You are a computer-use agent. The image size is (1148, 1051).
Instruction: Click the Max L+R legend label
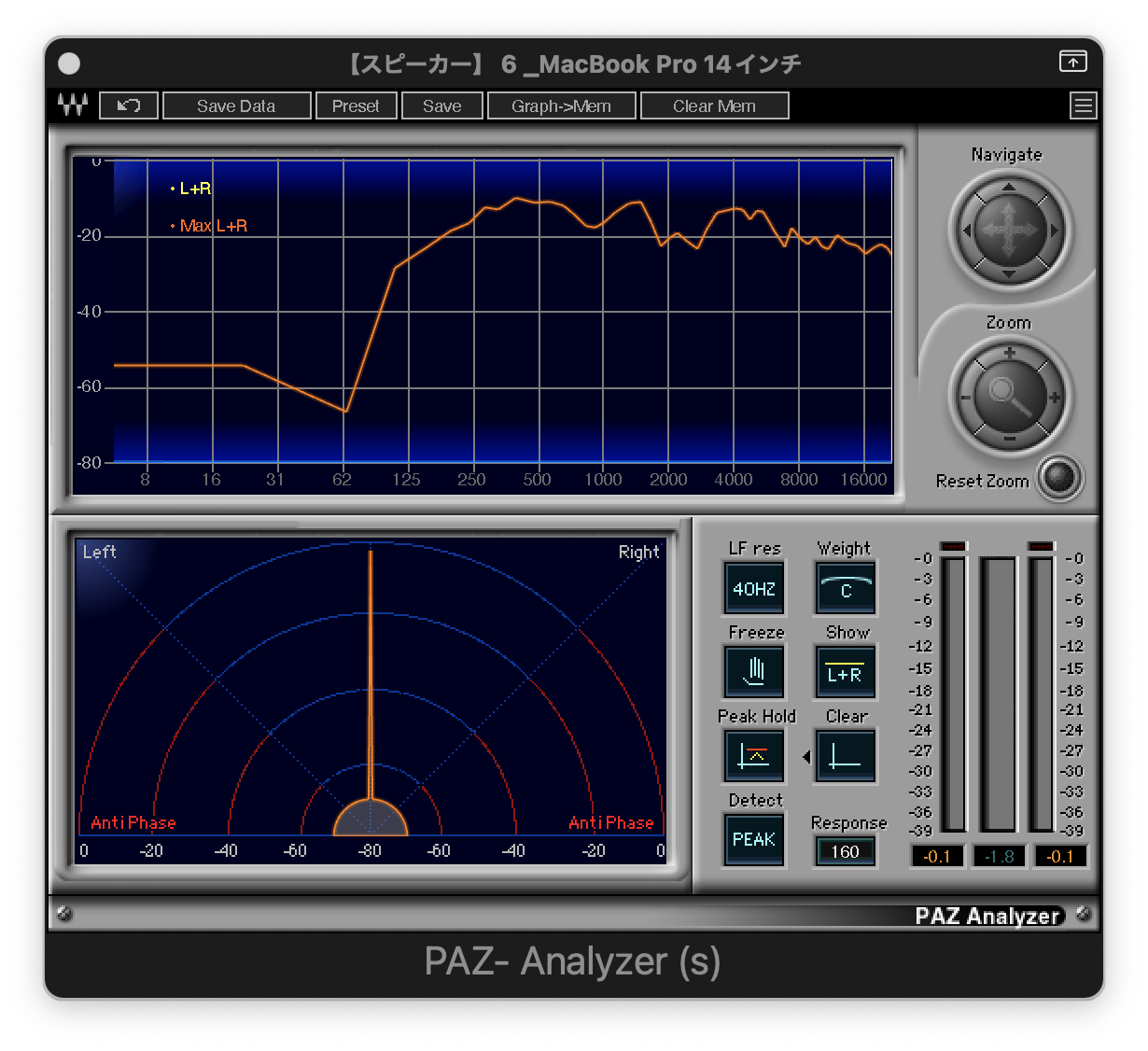click(214, 226)
